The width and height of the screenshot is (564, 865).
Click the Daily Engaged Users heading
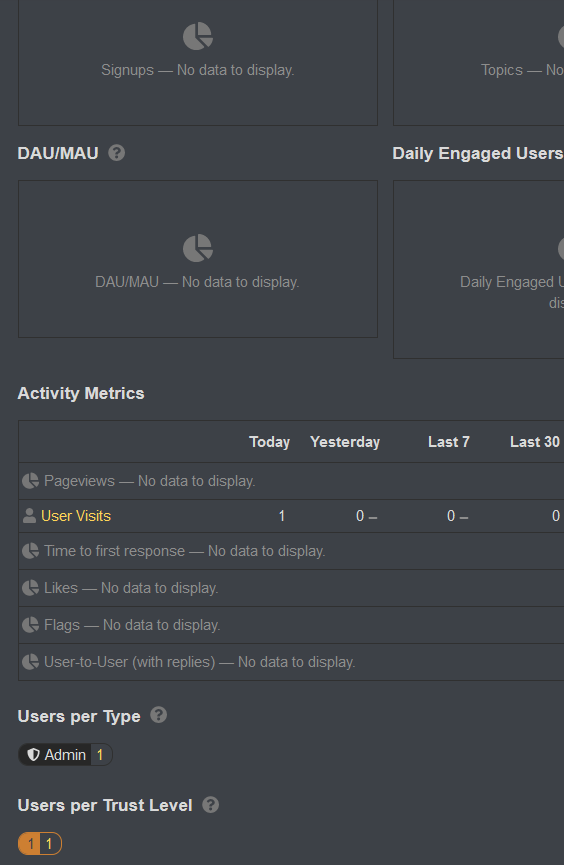point(478,153)
